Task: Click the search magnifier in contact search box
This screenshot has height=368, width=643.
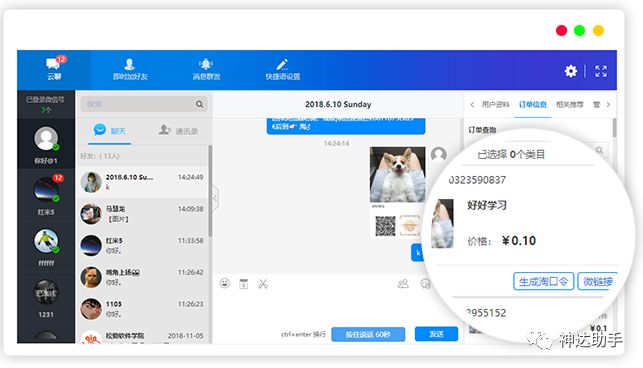Action: coord(199,104)
